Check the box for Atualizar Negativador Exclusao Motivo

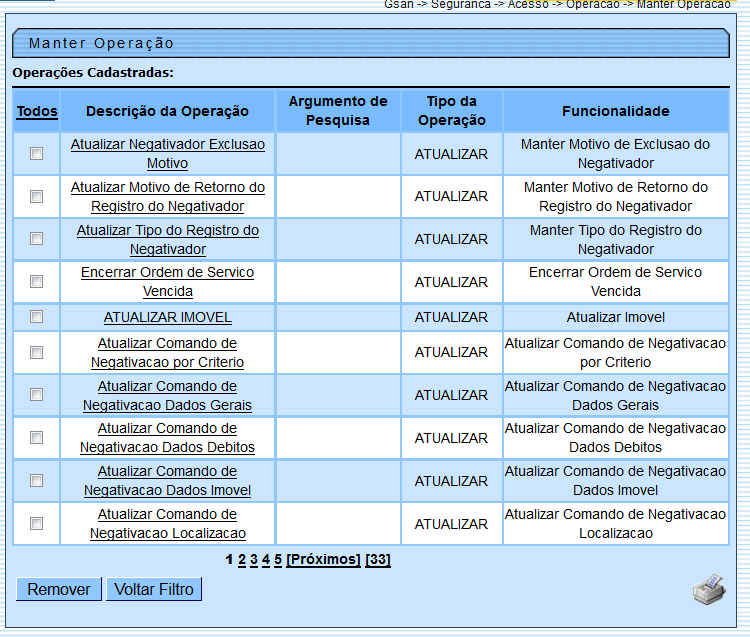37,154
